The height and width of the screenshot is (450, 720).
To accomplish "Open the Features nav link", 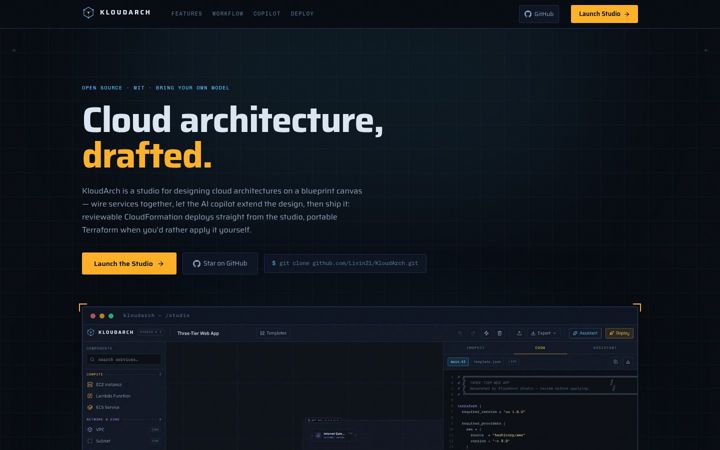I will tap(186, 14).
